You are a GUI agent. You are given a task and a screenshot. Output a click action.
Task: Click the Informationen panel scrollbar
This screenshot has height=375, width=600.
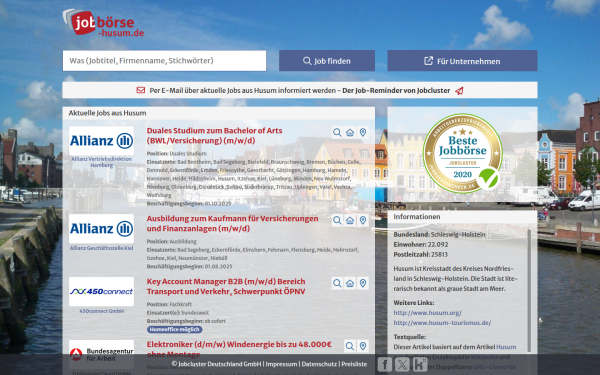point(530,290)
